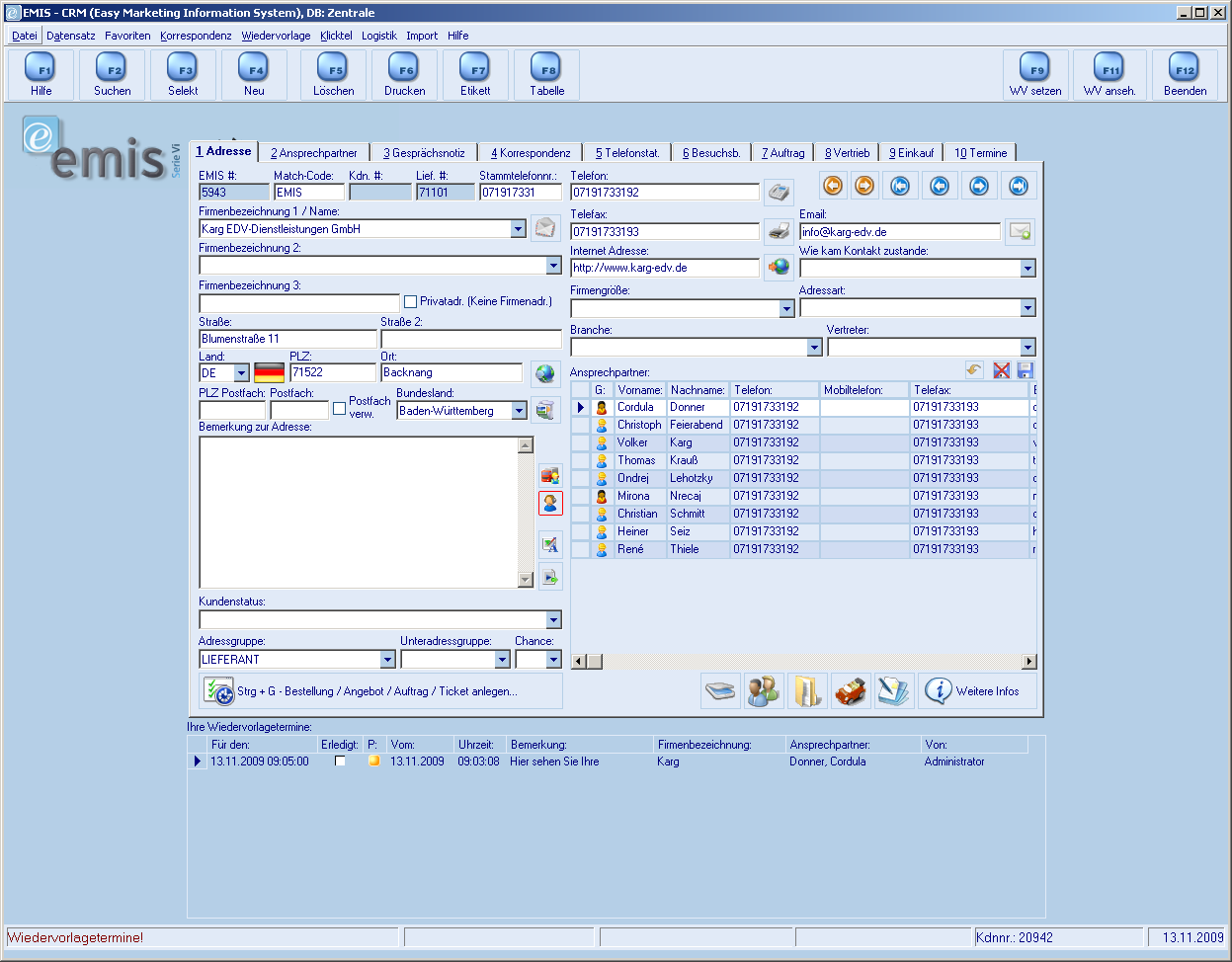Click the telephone dial icon next to Telefon
The height and width of the screenshot is (962, 1232).
pyautogui.click(x=779, y=192)
